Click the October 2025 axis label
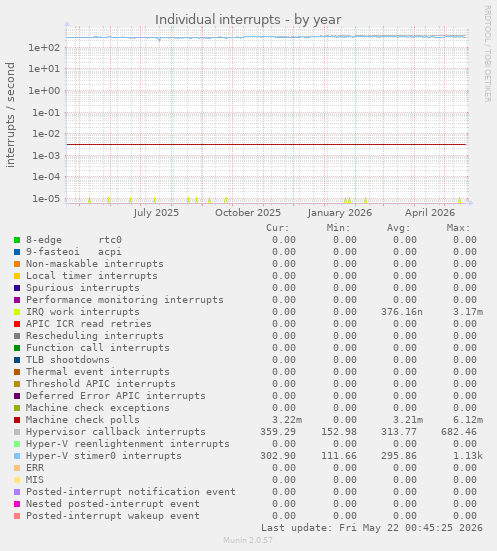The width and height of the screenshot is (497, 551). (248, 213)
